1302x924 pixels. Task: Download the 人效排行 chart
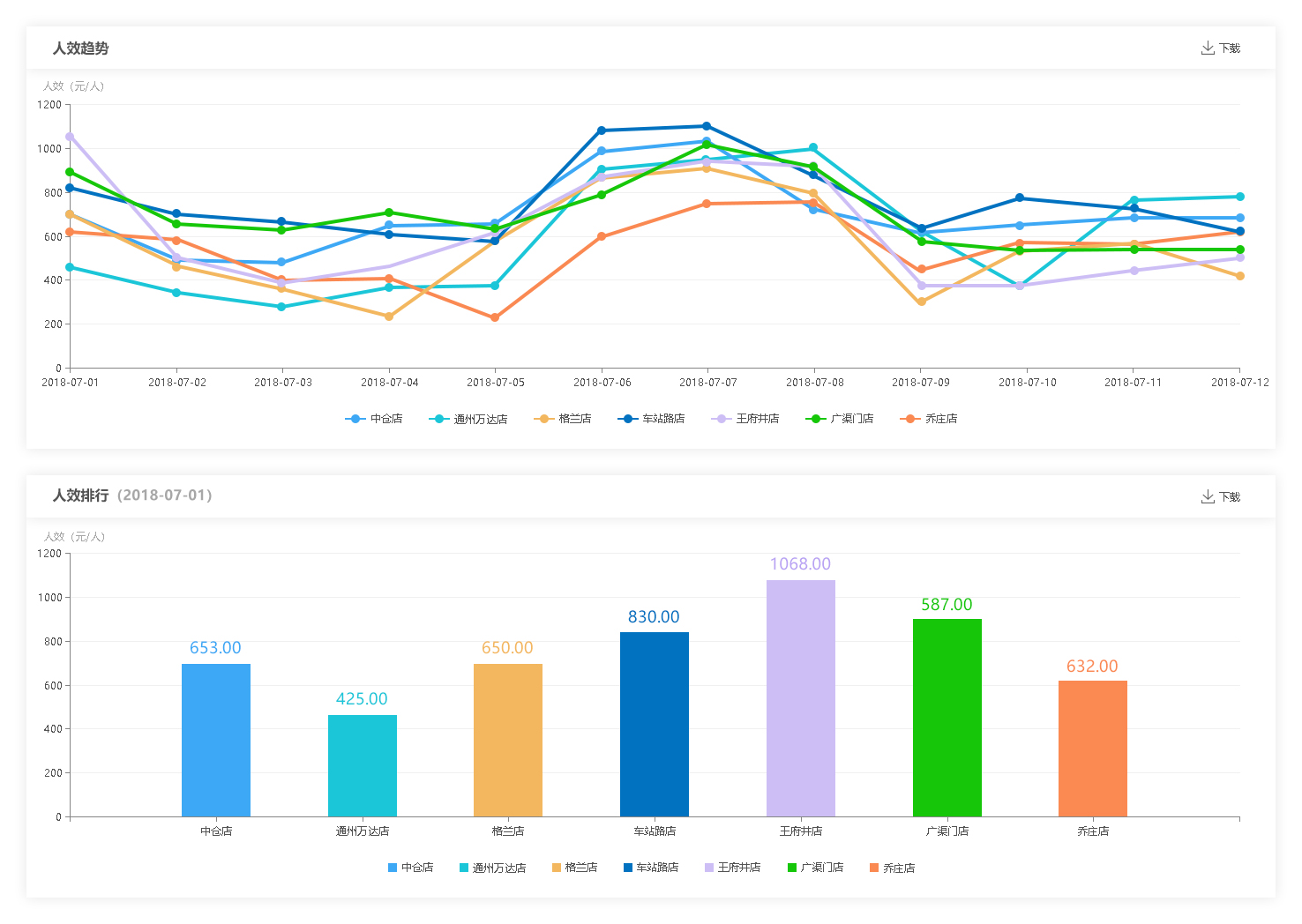[x=1220, y=497]
